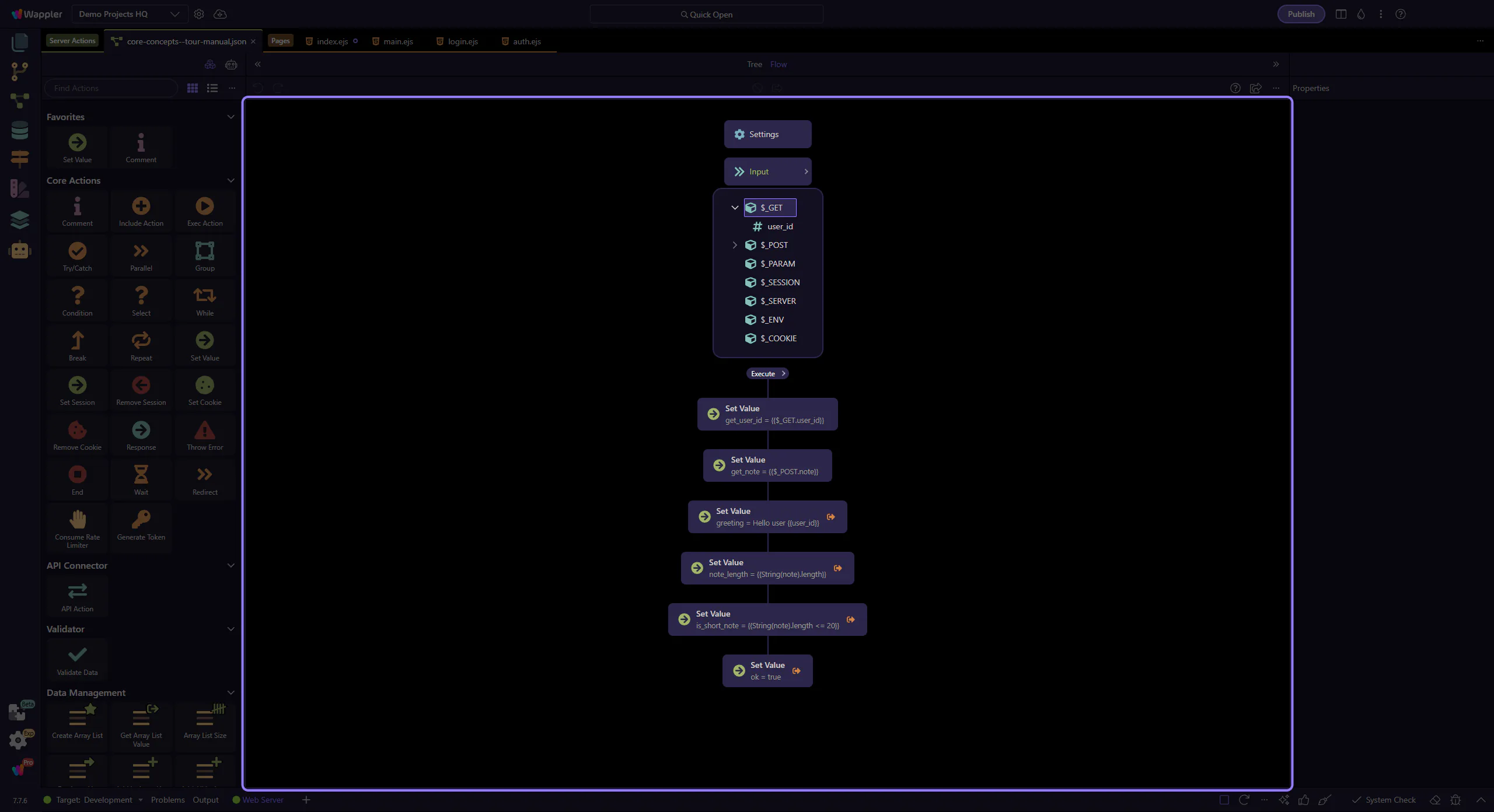Switch to the Tree view tab
The height and width of the screenshot is (812, 1494).
754,64
